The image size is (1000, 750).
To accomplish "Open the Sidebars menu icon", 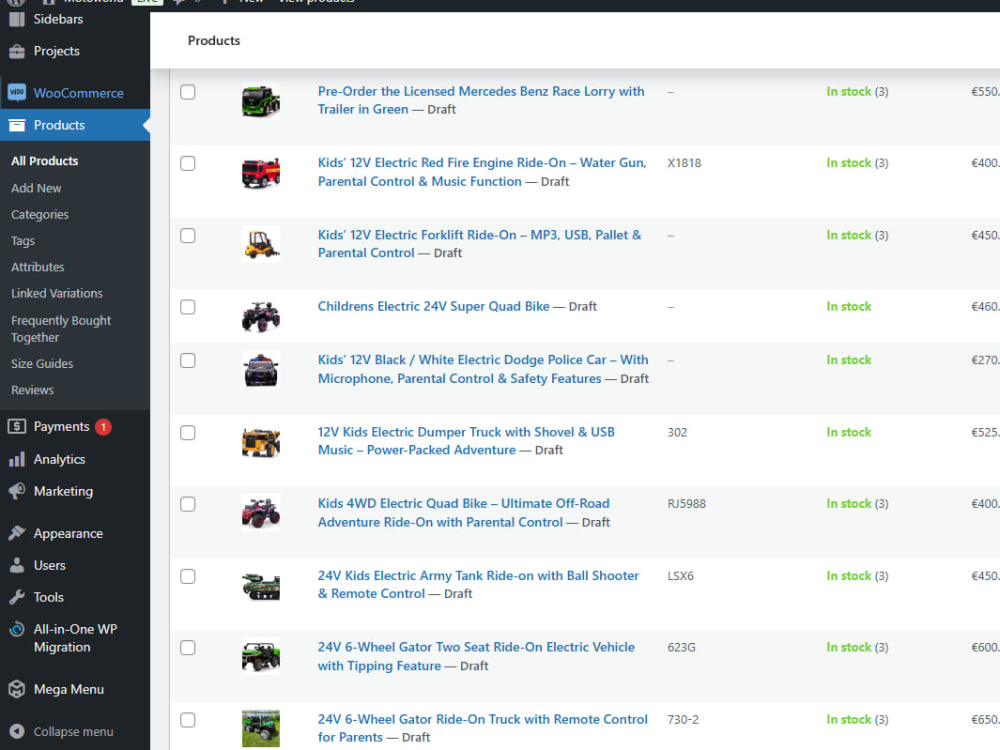I will pos(17,19).
